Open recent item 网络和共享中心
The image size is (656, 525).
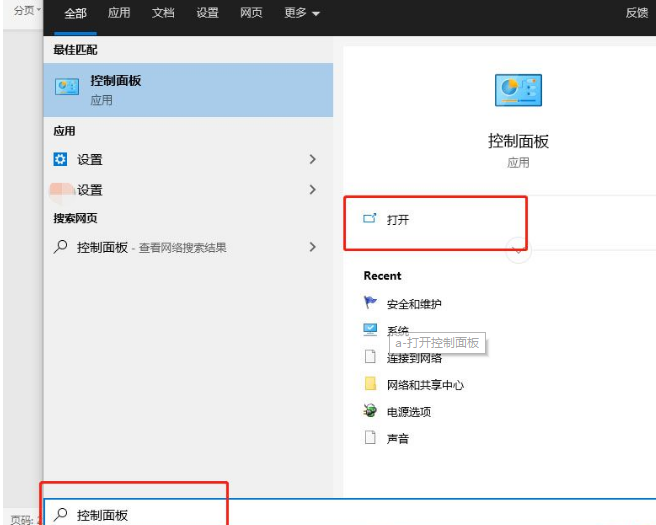425,385
